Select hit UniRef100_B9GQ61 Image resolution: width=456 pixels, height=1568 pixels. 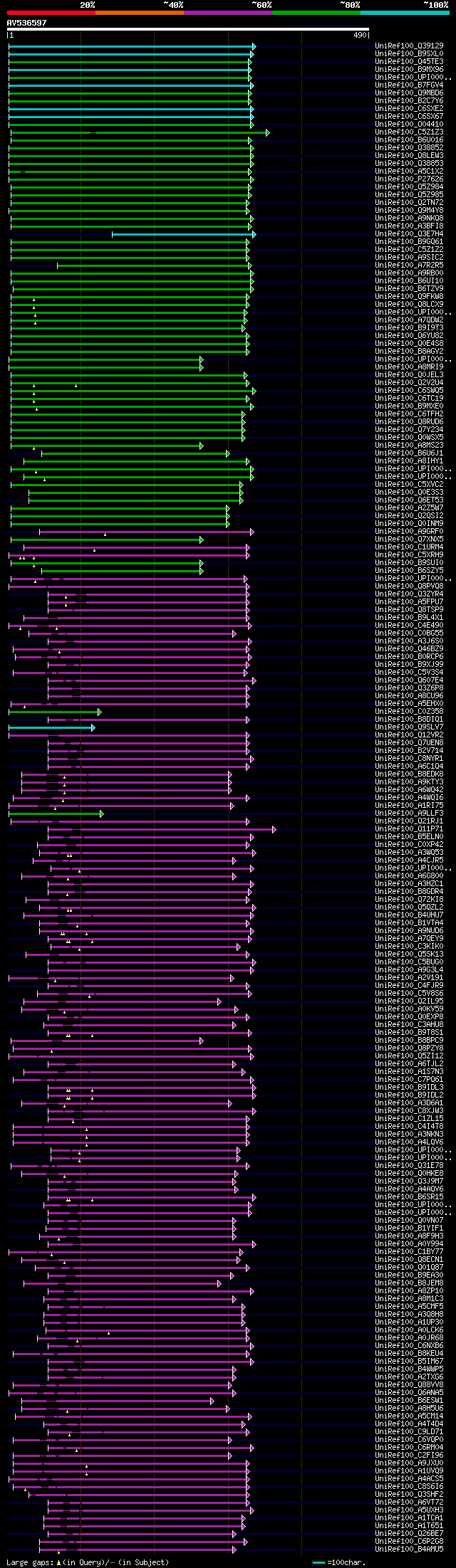click(x=410, y=242)
